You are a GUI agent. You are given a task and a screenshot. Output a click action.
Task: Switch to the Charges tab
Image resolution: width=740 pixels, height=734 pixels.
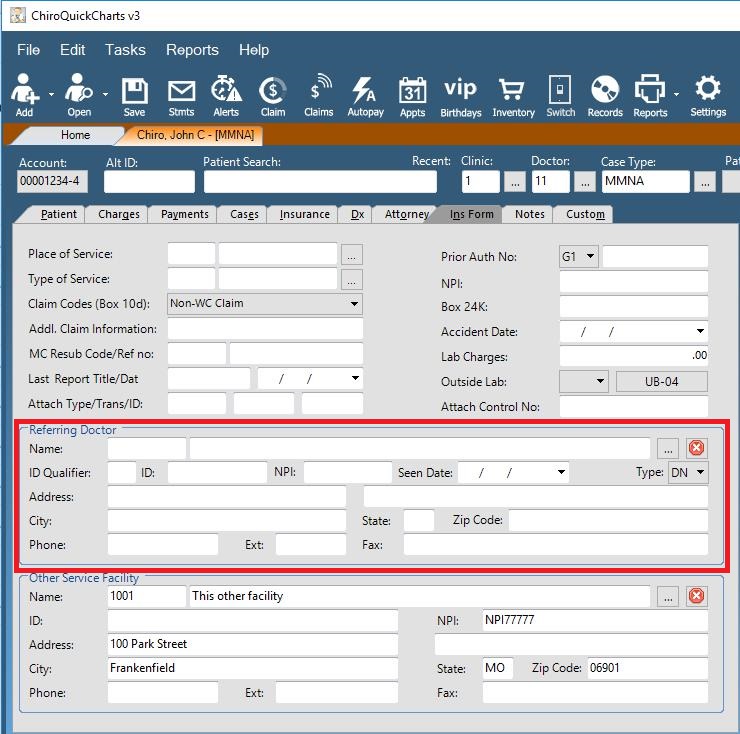click(x=119, y=214)
